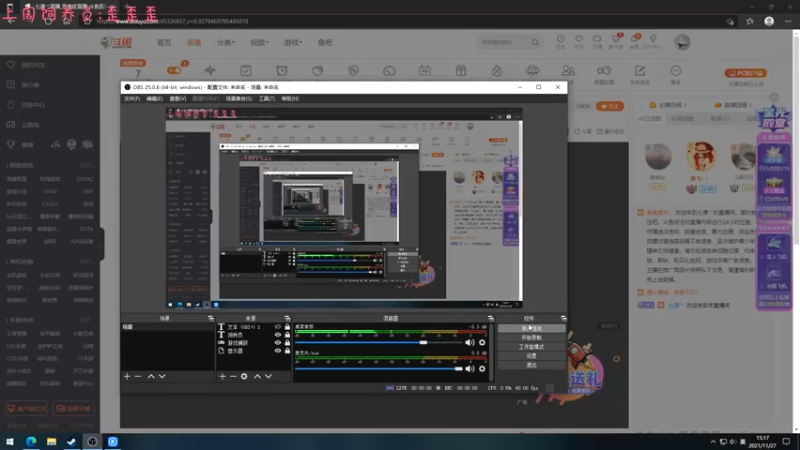This screenshot has width=800, height=450.
Task: Open the heart 关注 icon in Douyu header
Action: (579, 40)
